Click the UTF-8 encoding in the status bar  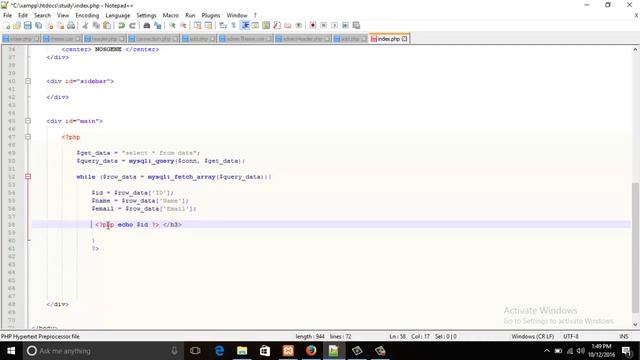[x=571, y=336]
